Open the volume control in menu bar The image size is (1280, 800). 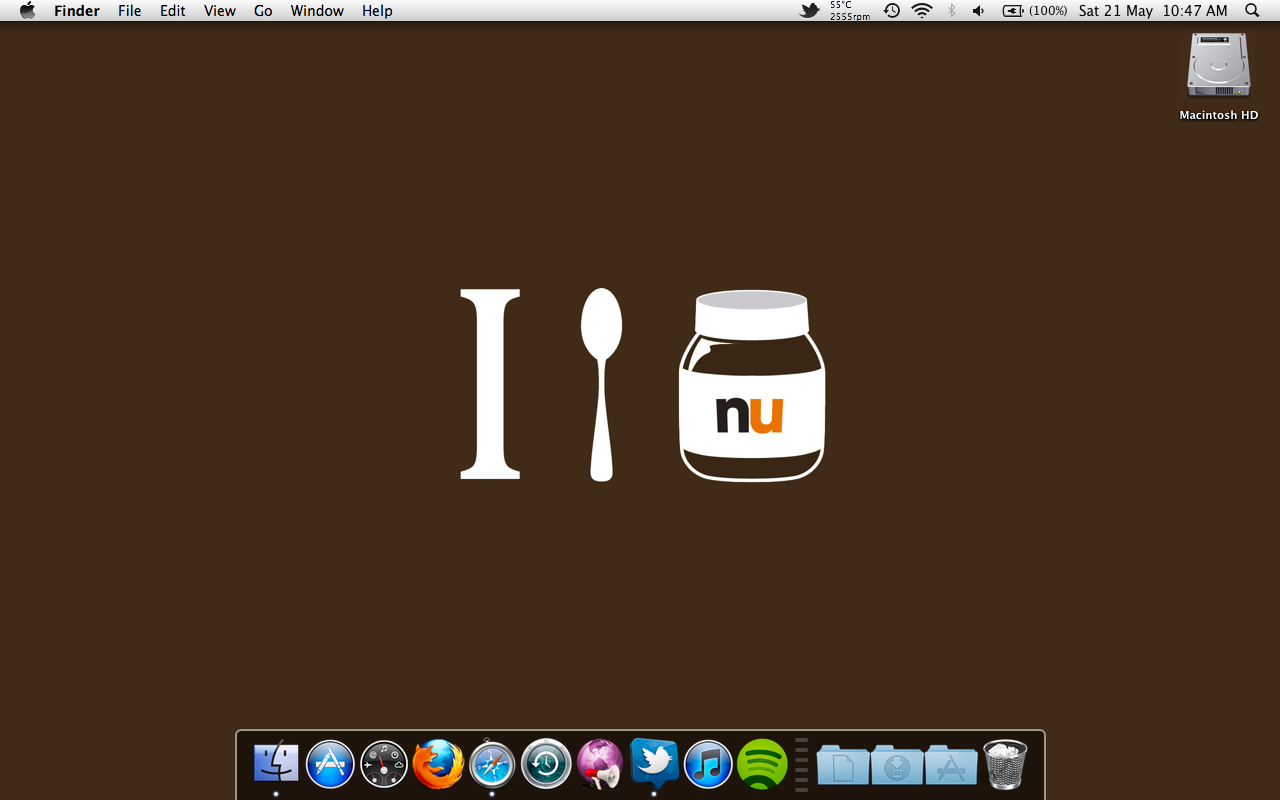(978, 11)
